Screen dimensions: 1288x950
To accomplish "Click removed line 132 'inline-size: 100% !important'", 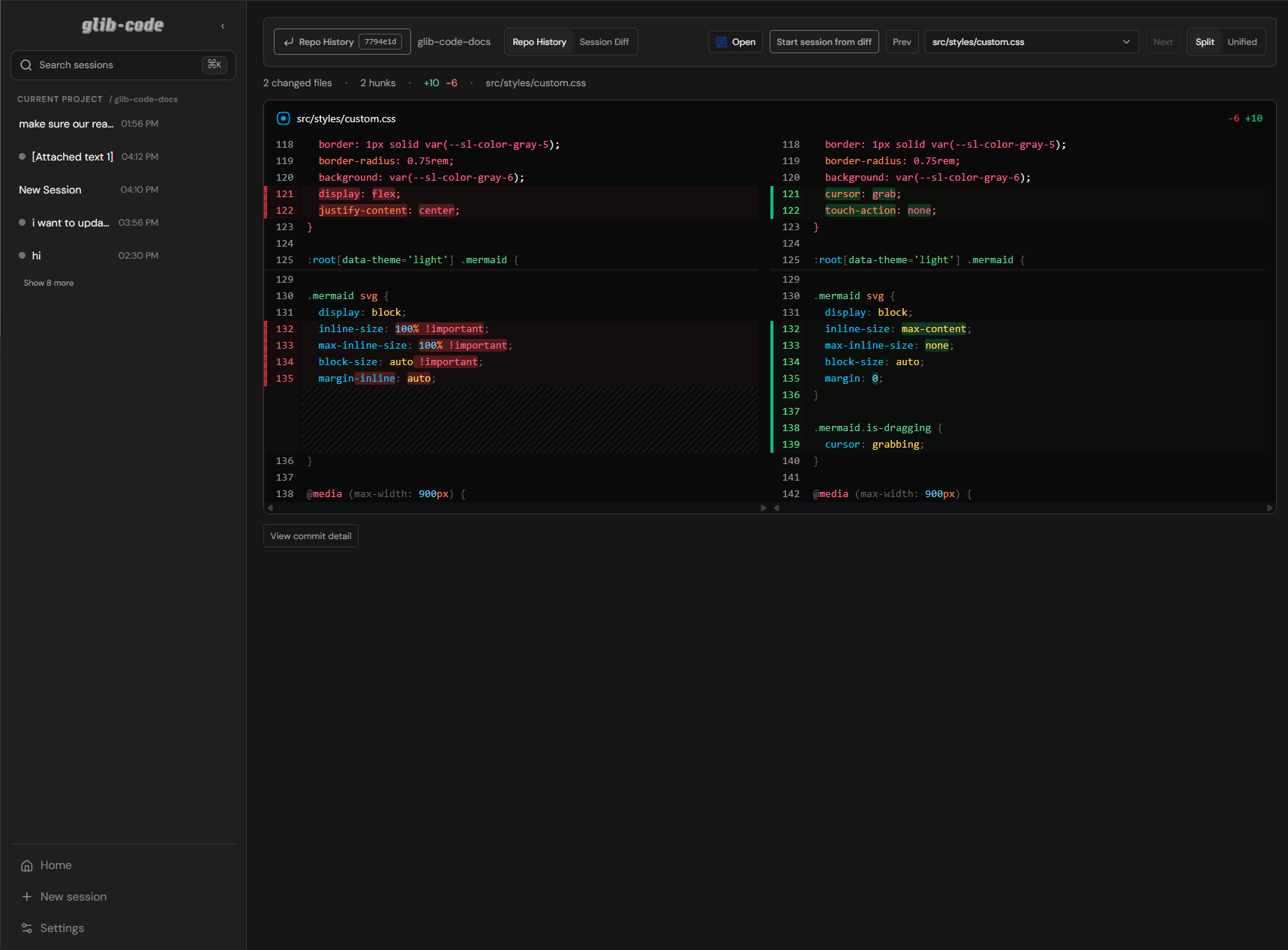I will (511, 329).
